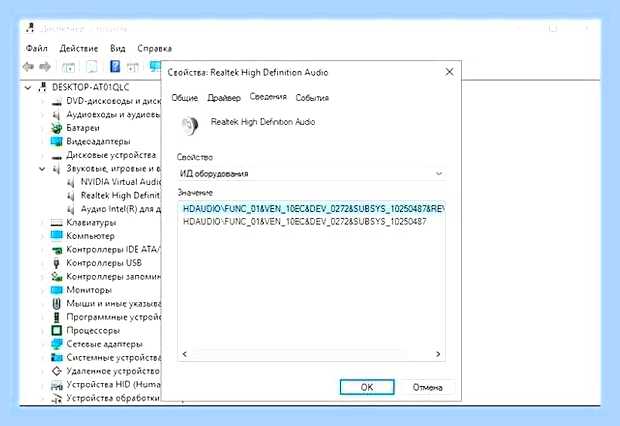Select Дисковые устройства tree item
620x426 pixels.
coord(111,155)
